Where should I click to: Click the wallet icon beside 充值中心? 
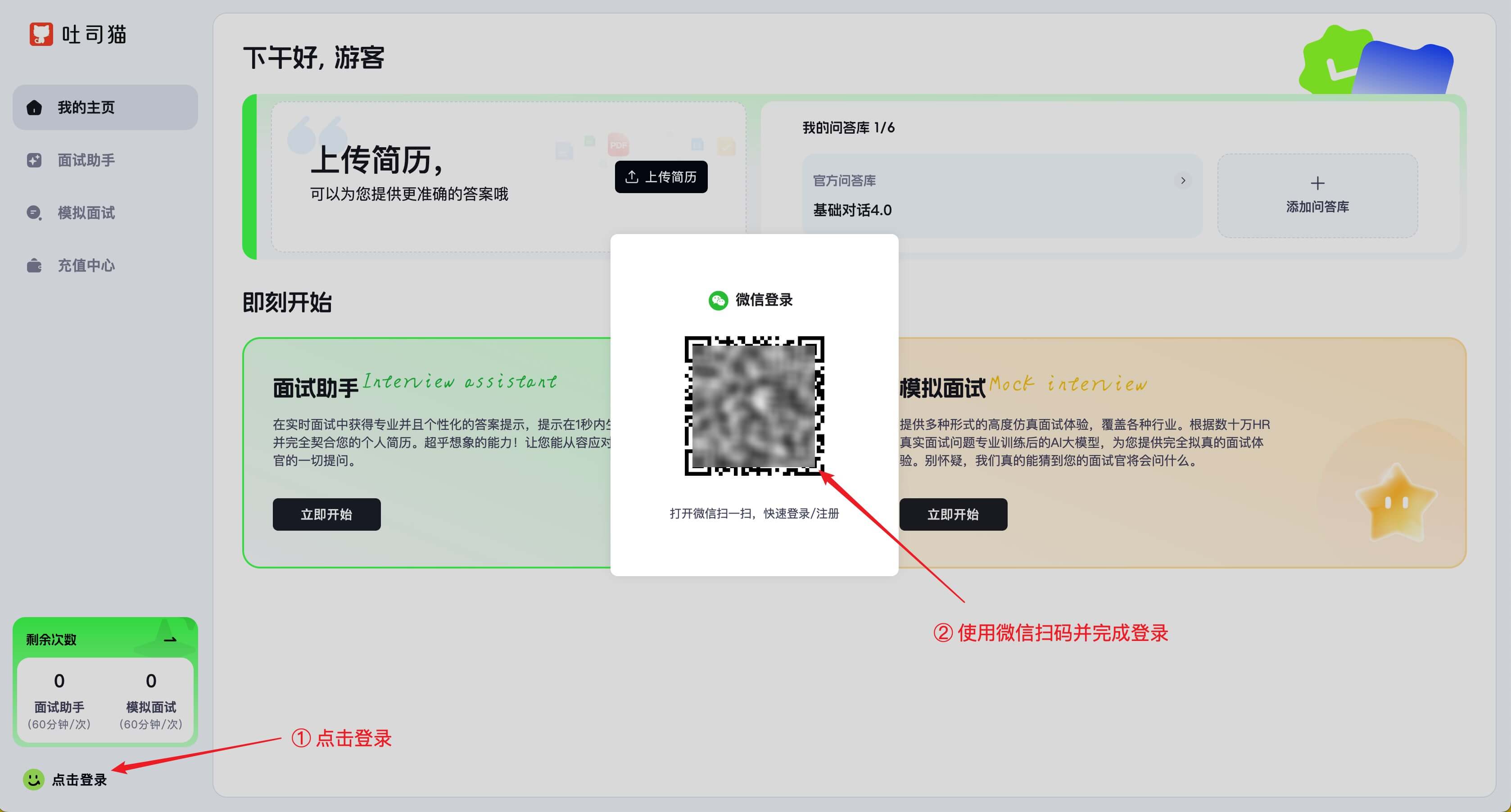pyautogui.click(x=34, y=266)
